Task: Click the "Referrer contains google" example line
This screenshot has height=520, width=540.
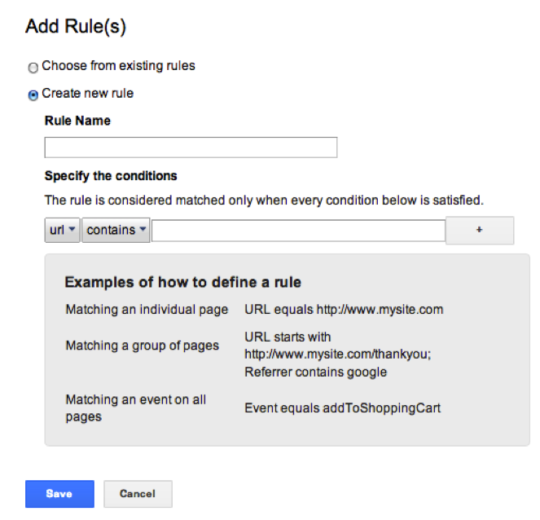Action: click(x=315, y=372)
